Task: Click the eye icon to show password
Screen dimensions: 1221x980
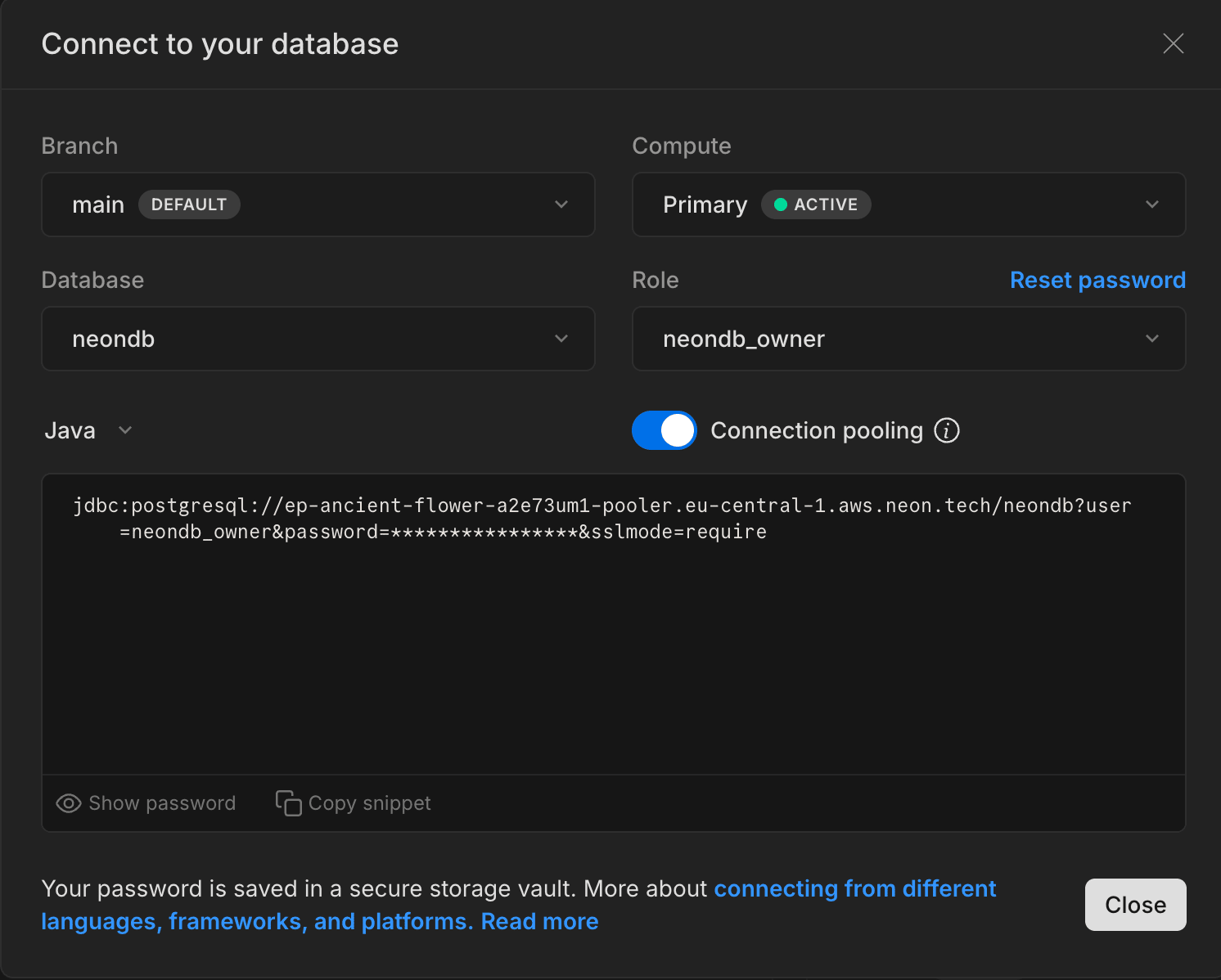Action: coord(68,803)
